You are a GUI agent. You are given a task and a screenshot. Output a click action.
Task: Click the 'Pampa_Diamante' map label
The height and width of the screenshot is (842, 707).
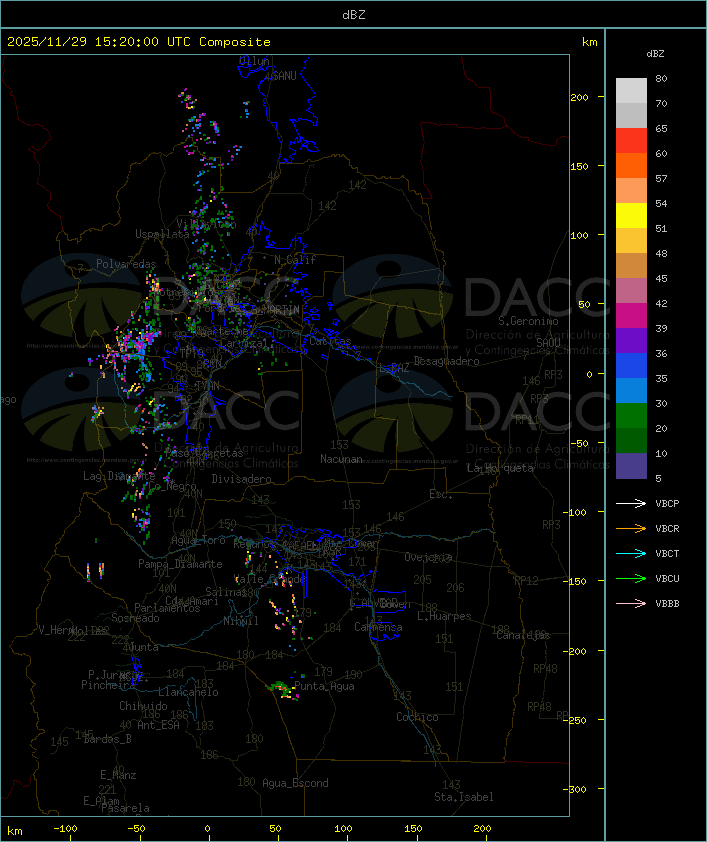click(180, 564)
